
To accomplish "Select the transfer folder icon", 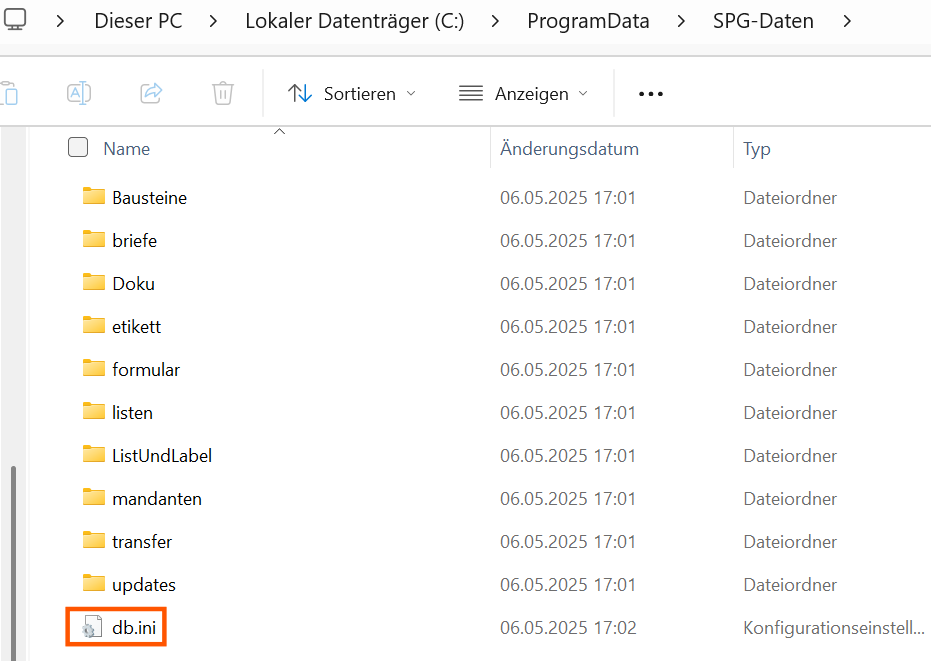I will coord(94,540).
